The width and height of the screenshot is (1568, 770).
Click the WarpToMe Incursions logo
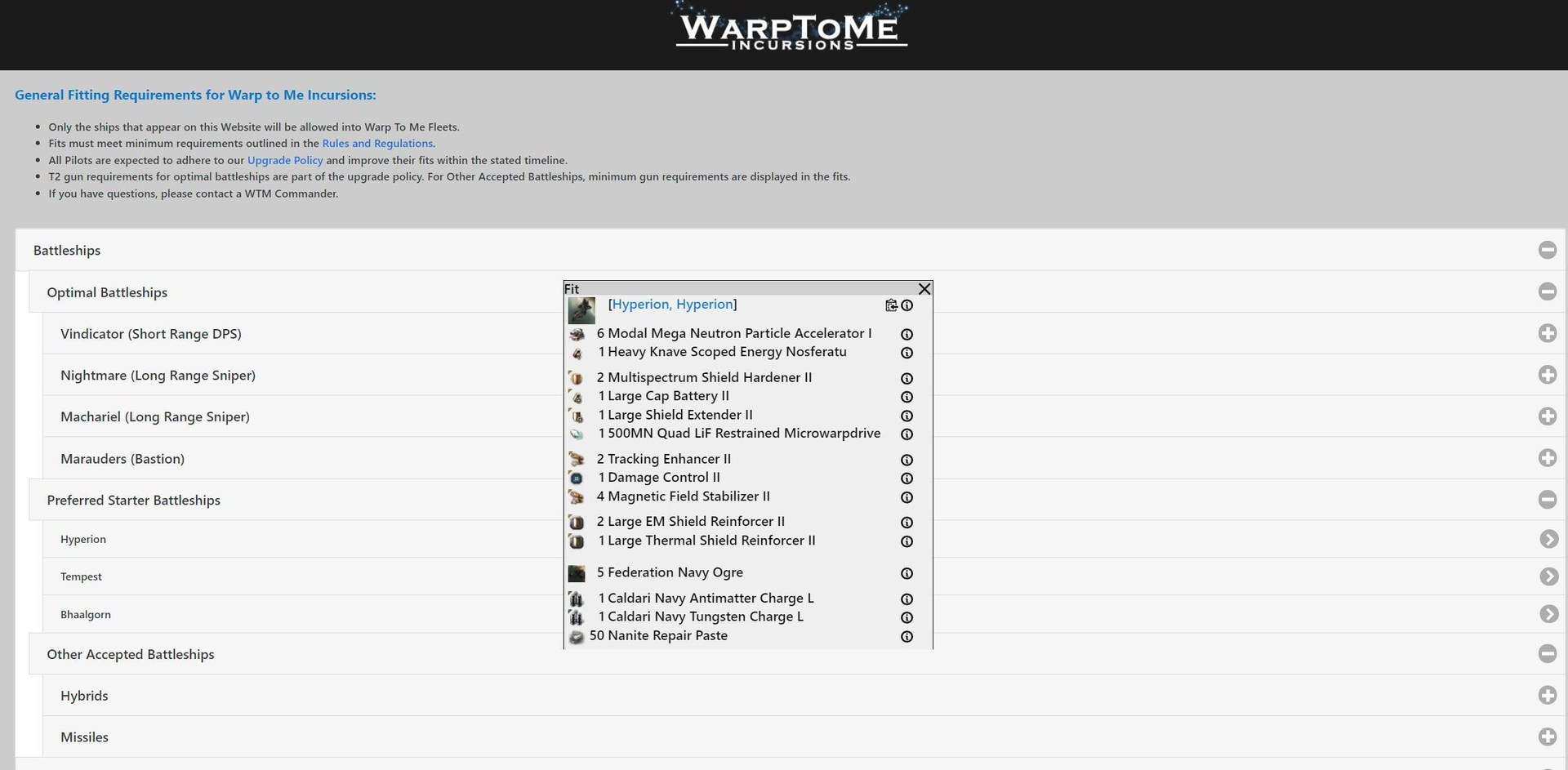pos(791,29)
